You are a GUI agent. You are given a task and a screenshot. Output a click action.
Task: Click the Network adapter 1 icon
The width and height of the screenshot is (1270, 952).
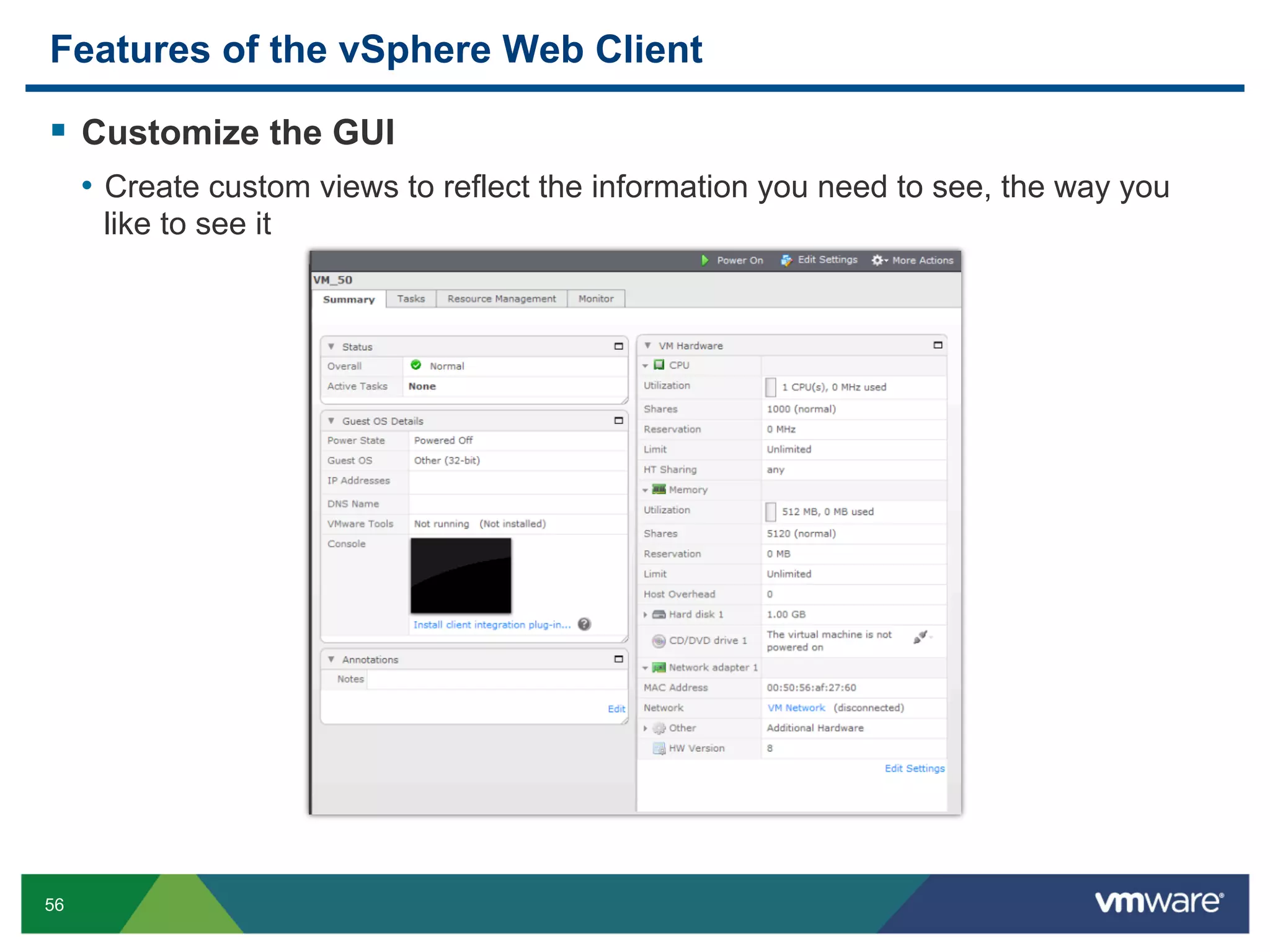click(x=659, y=668)
